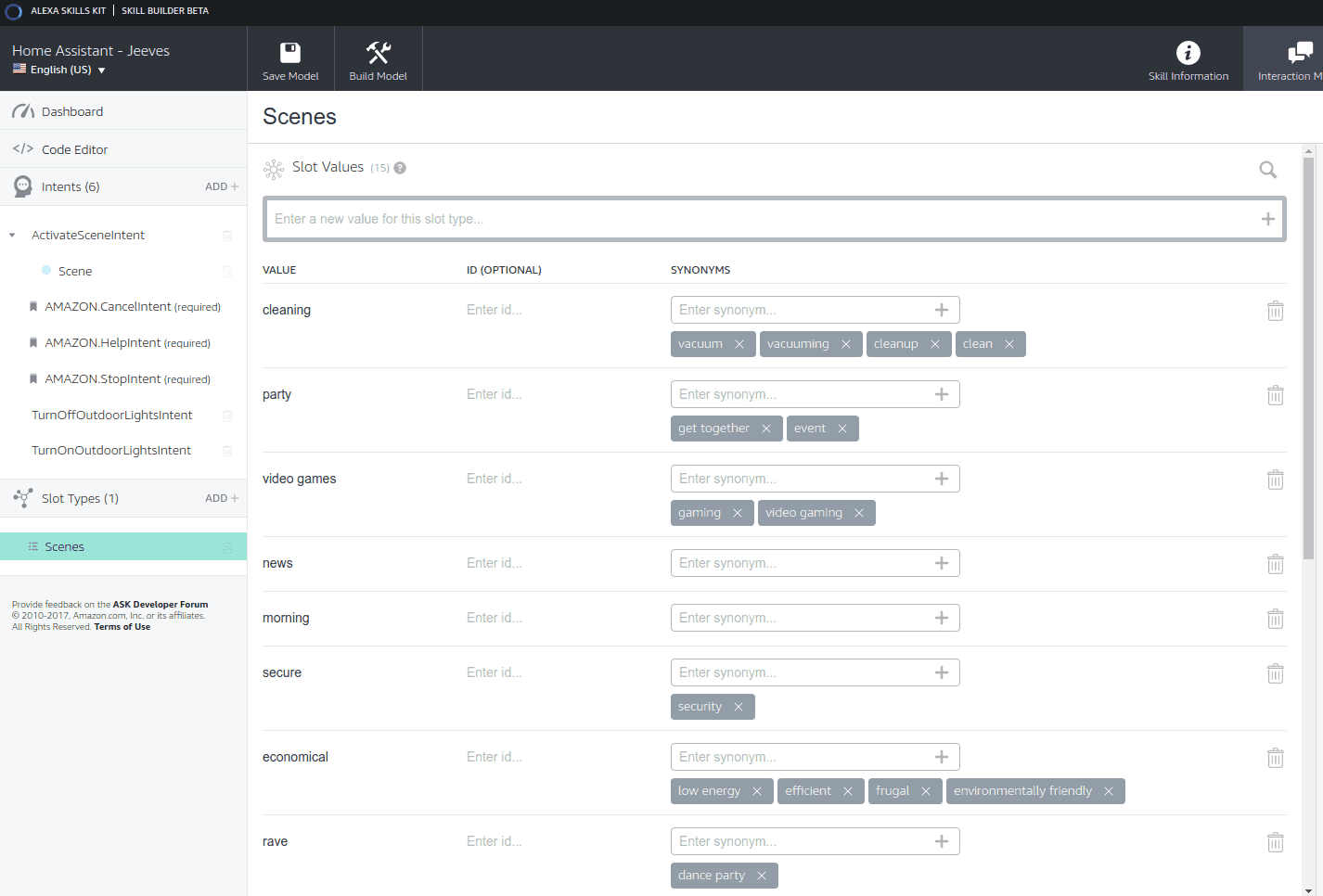This screenshot has width=1323, height=896.
Task: Focus the new slot value input field
Action: 761,219
